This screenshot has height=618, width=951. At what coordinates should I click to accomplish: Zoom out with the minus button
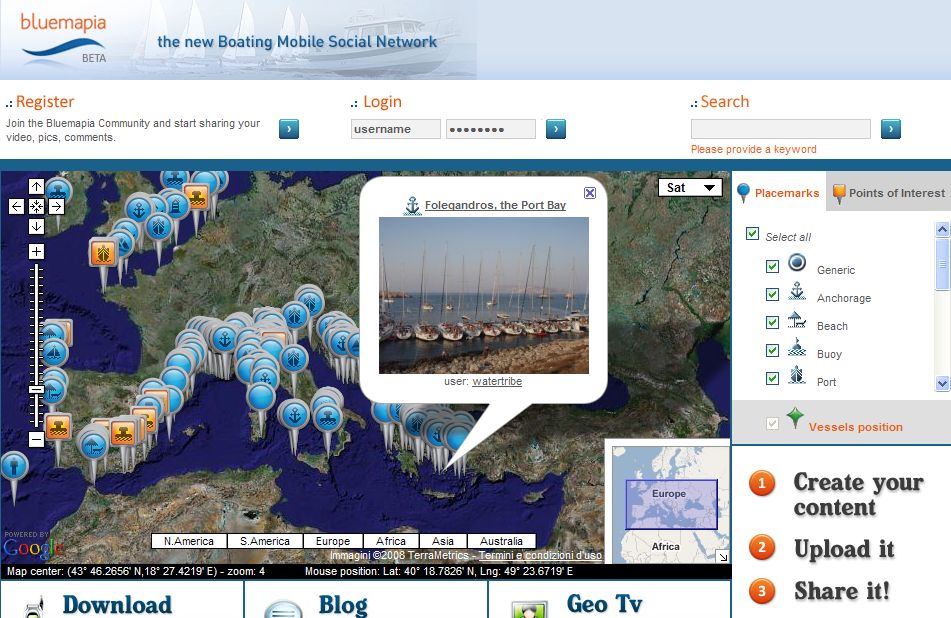click(36, 439)
